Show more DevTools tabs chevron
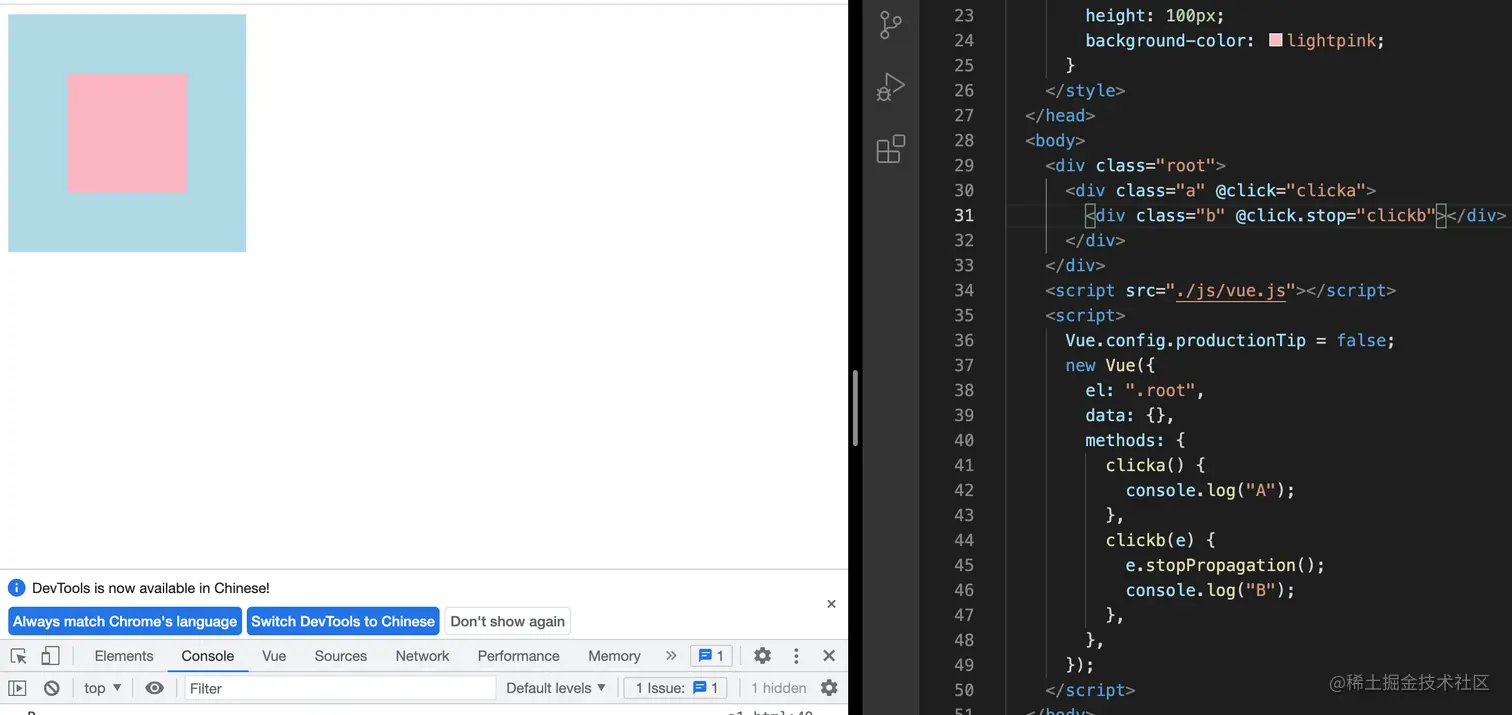This screenshot has height=715, width=1512. (671, 656)
